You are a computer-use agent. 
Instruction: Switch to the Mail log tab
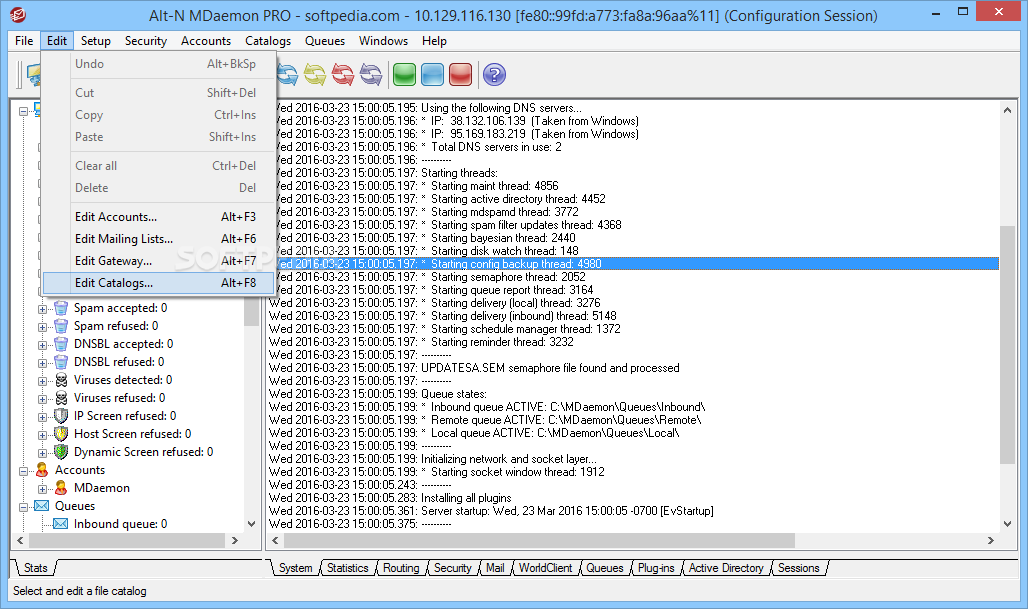[495, 568]
